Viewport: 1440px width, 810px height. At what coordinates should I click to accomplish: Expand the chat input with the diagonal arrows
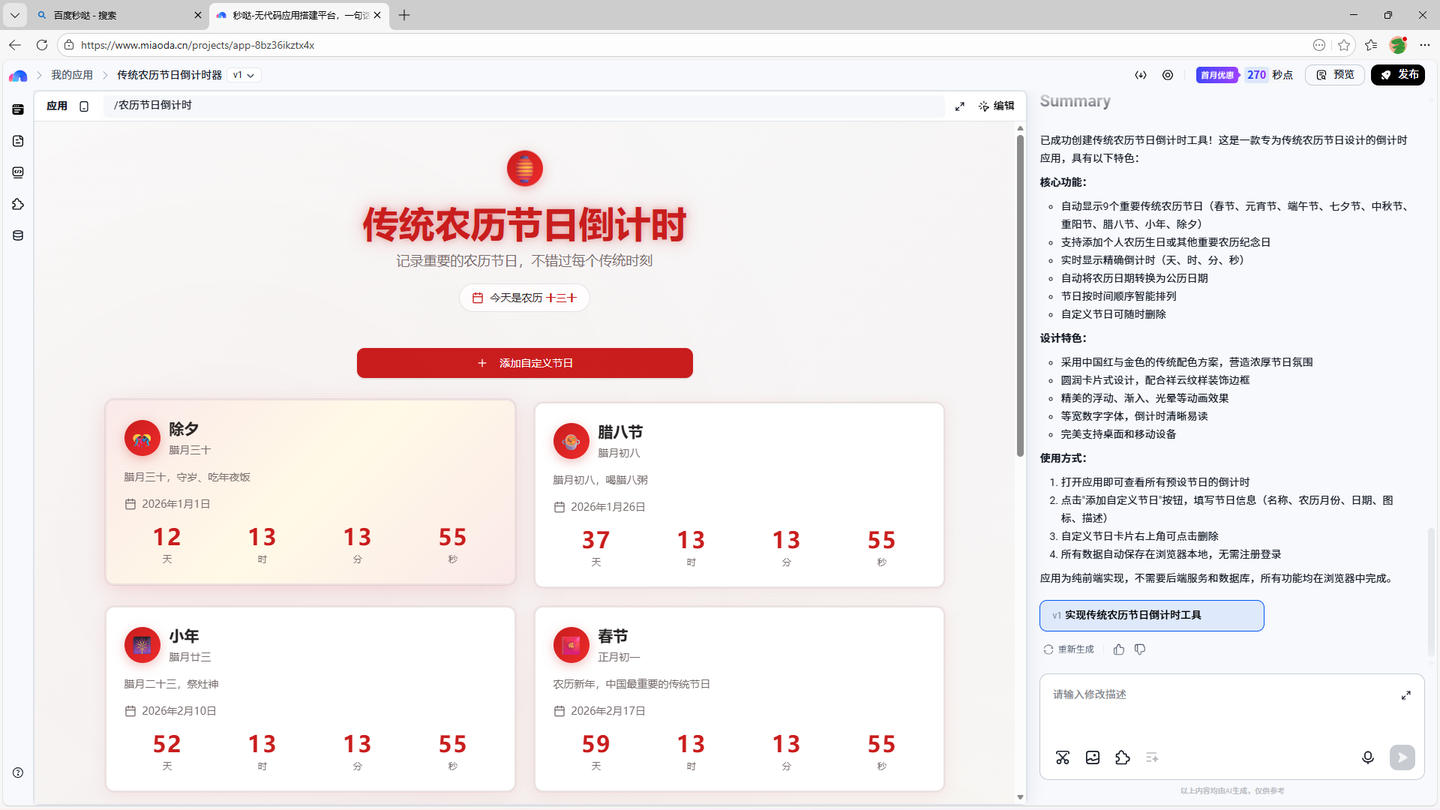tap(1406, 694)
